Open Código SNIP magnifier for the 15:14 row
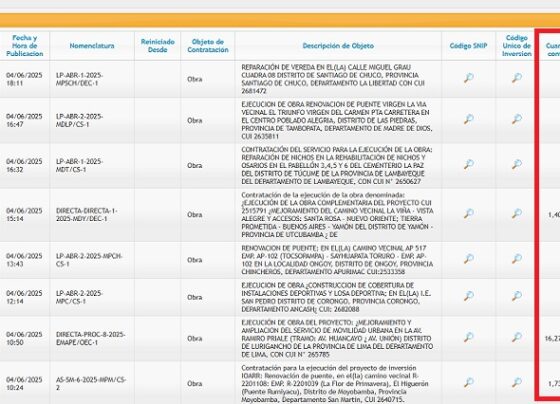 pos(469,214)
